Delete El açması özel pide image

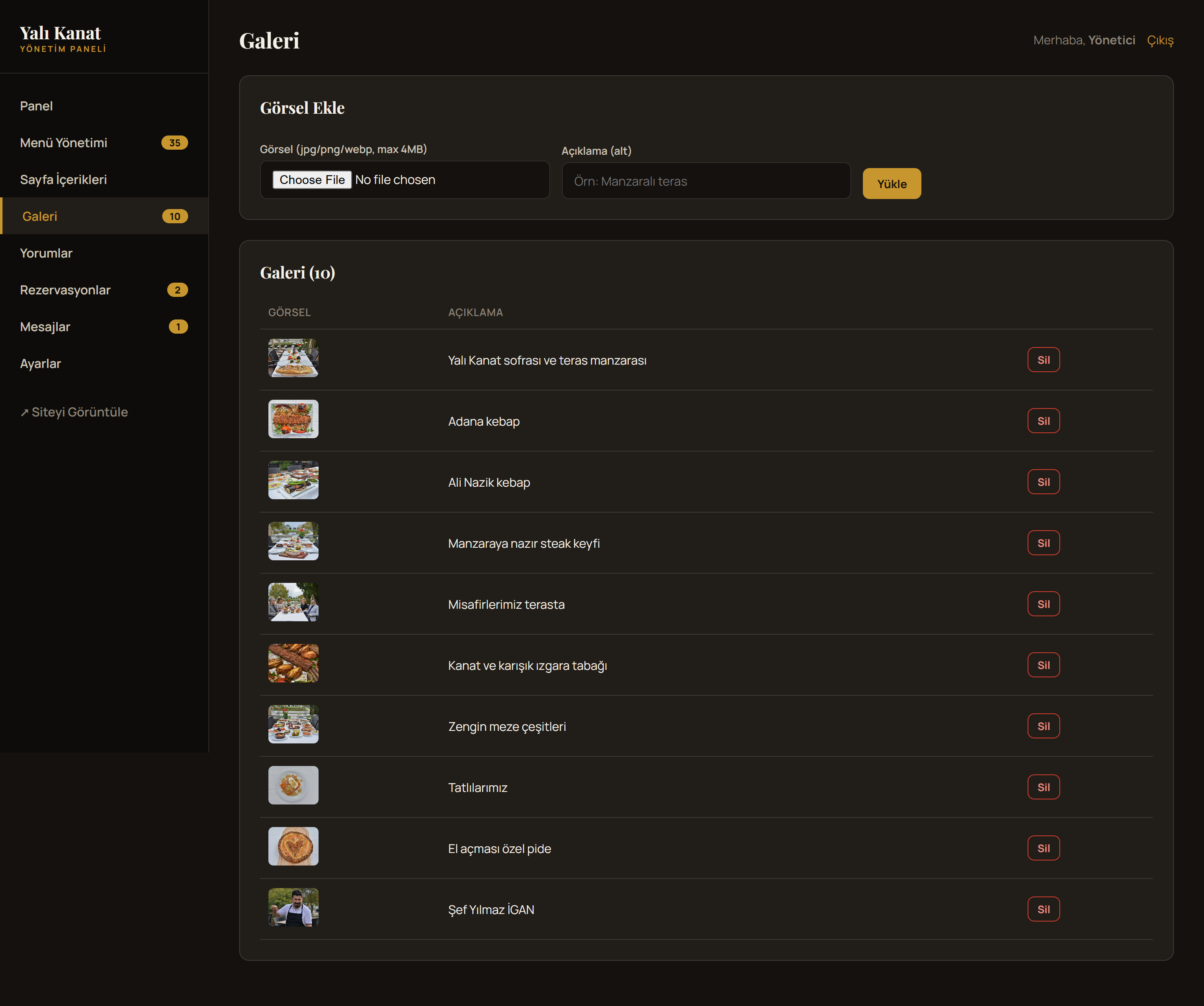click(x=1043, y=848)
